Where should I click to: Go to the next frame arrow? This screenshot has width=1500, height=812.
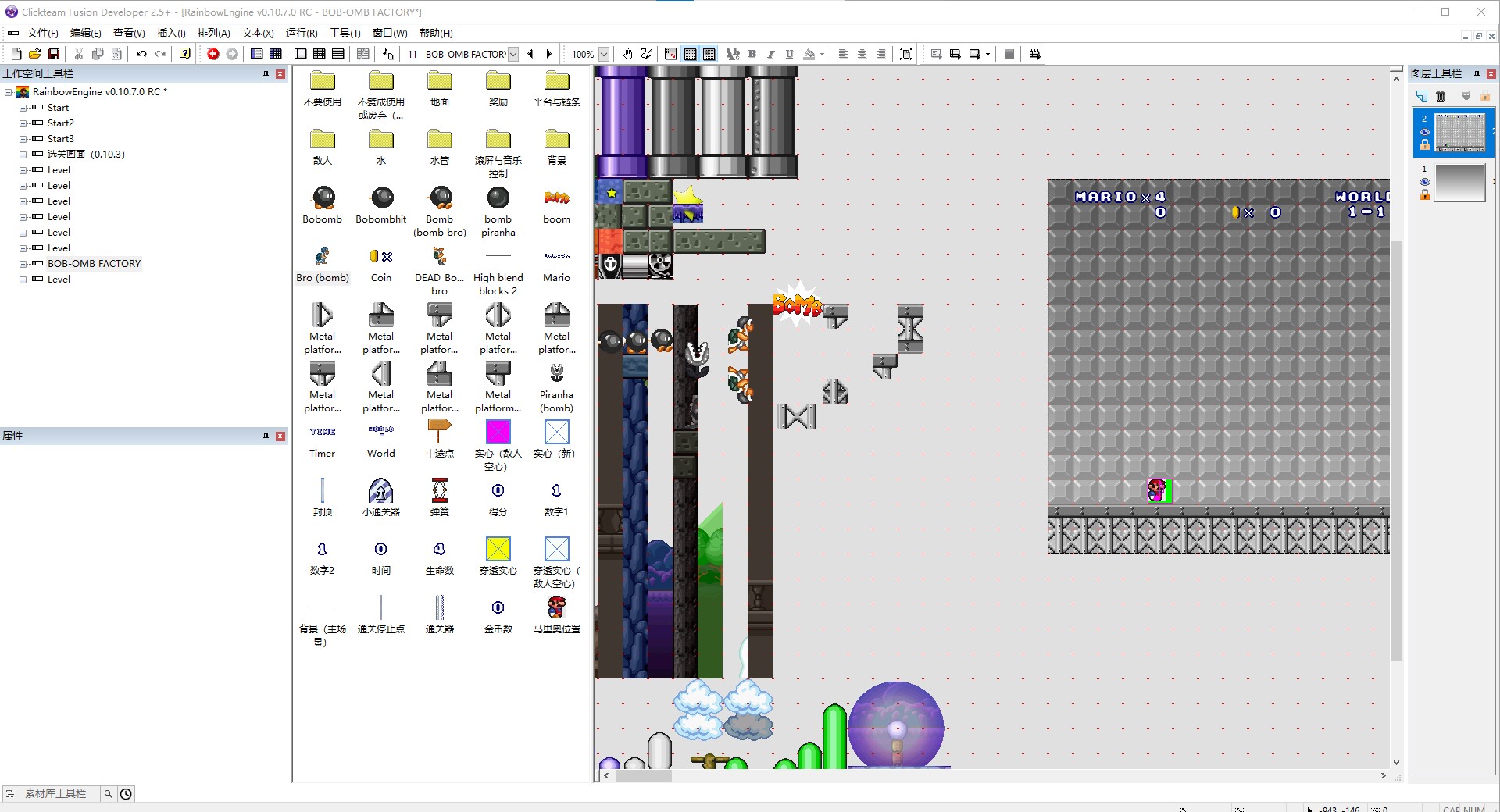[x=549, y=54]
